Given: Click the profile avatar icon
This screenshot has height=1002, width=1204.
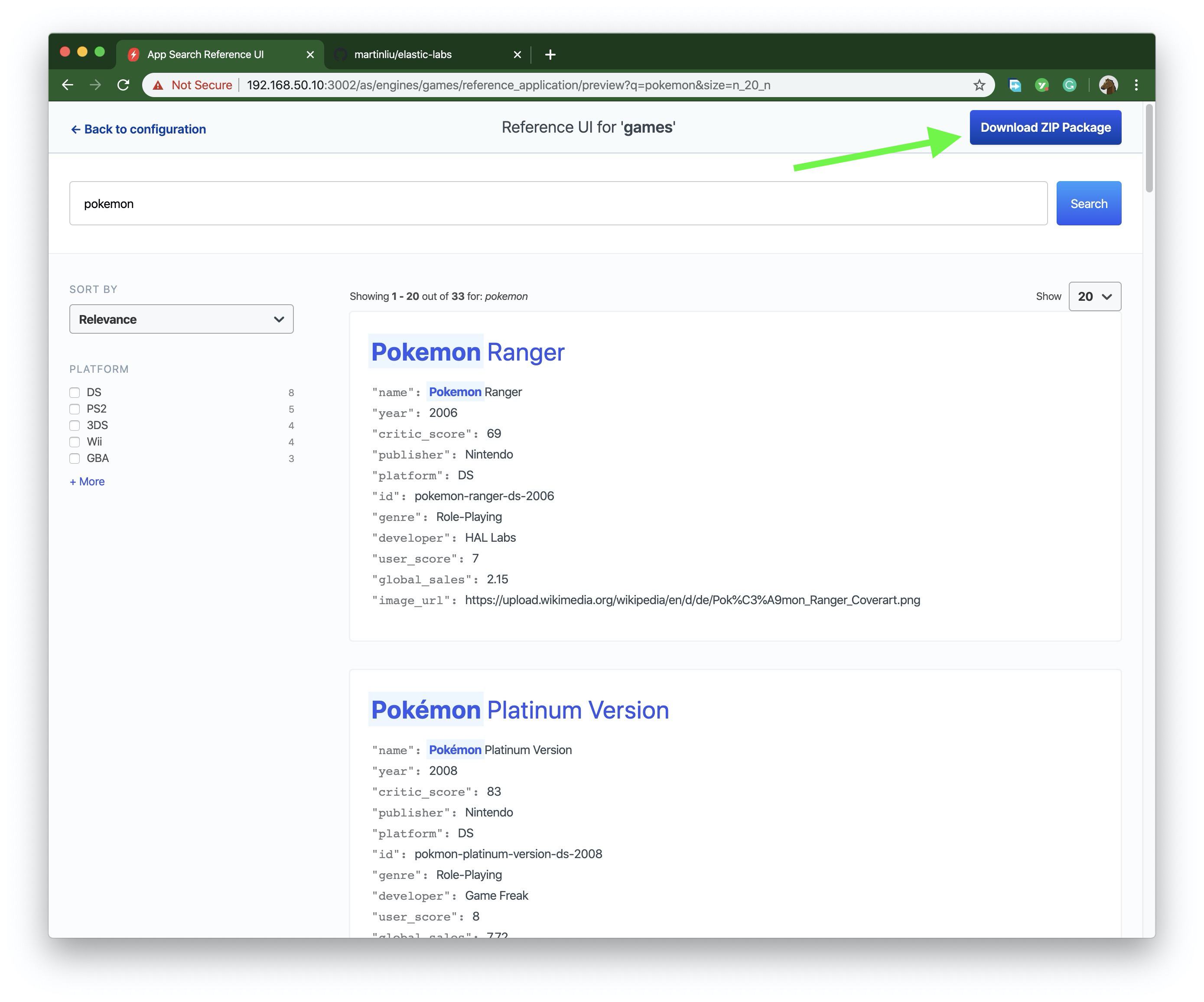Looking at the screenshot, I should 1108,85.
